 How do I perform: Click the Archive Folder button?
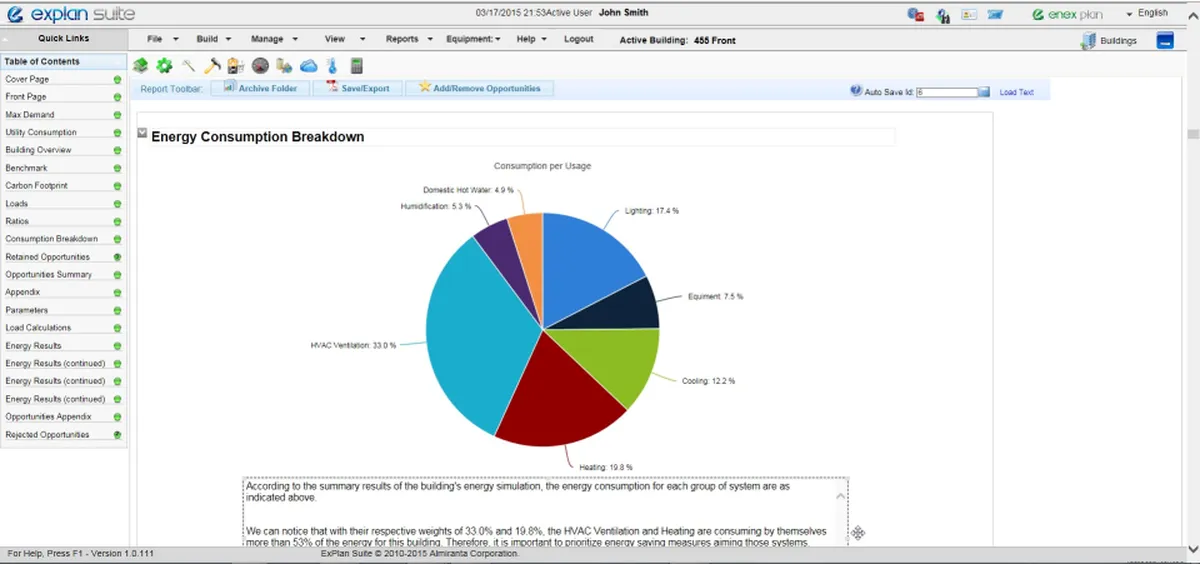pyautogui.click(x=260, y=88)
